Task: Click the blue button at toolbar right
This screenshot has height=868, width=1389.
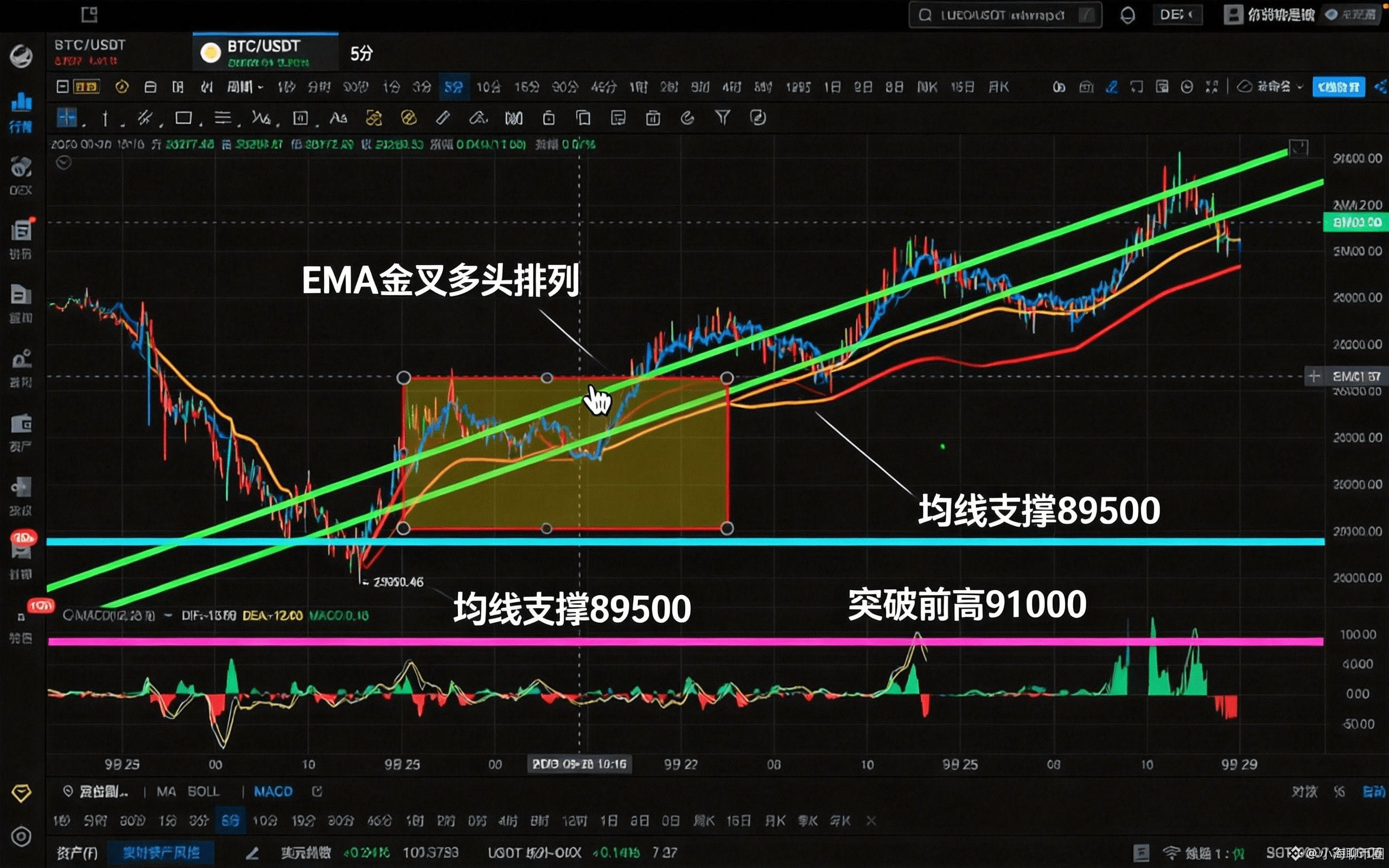Action: (x=1338, y=87)
